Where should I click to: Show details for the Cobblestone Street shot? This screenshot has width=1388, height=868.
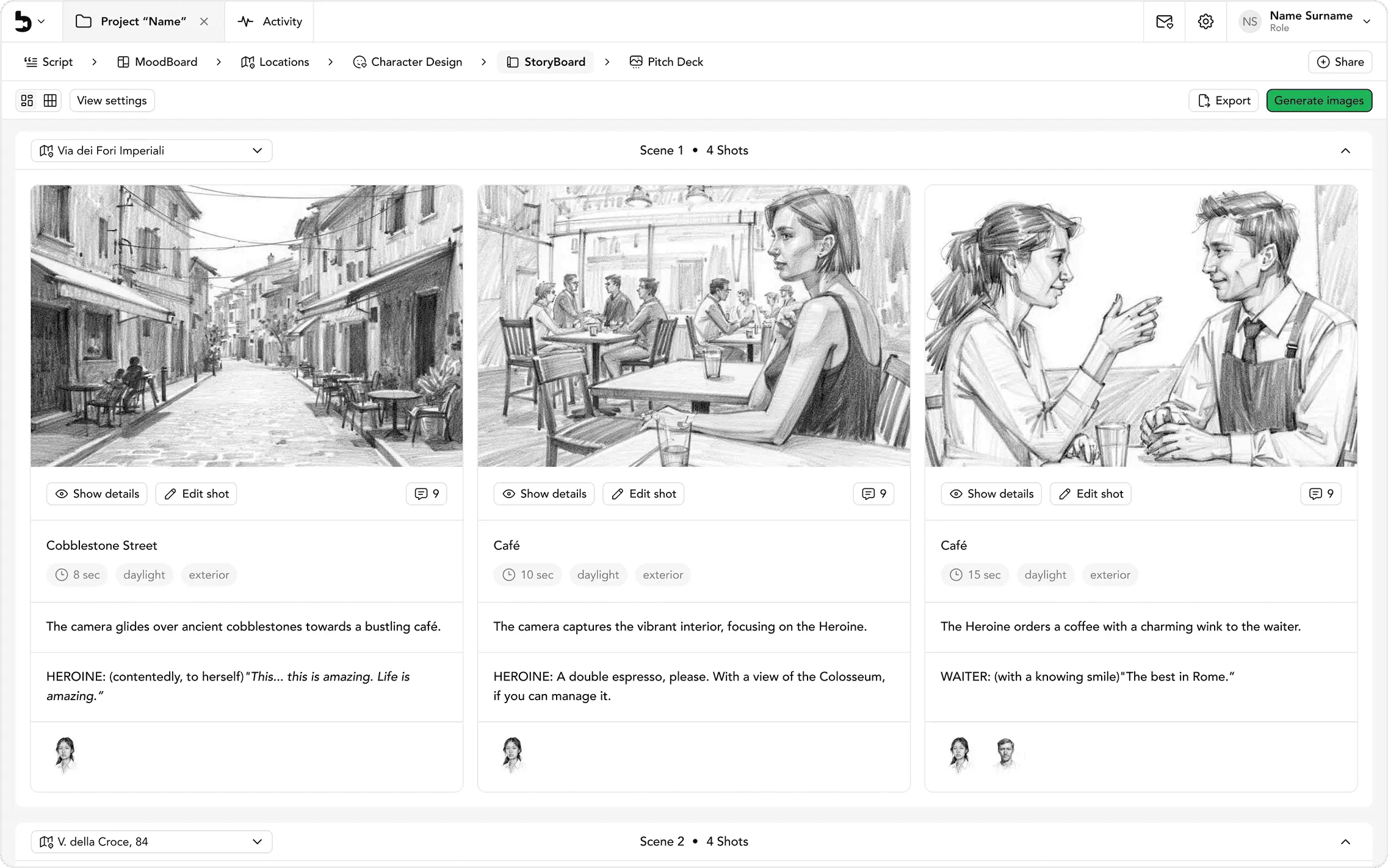[97, 494]
